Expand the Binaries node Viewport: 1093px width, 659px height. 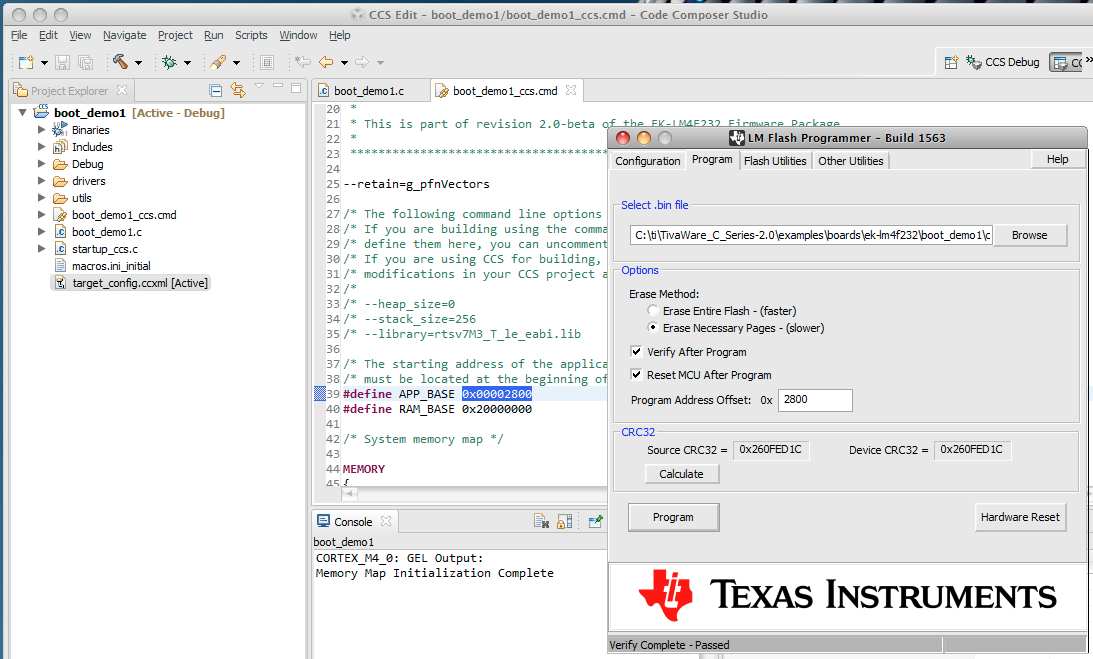tap(41, 130)
